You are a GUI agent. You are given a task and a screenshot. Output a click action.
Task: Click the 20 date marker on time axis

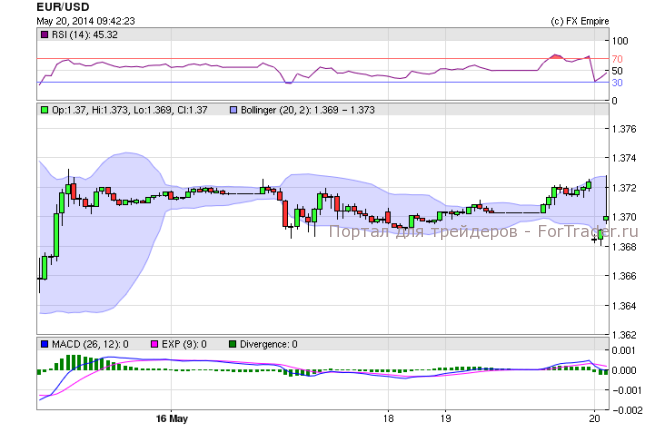[x=595, y=416]
